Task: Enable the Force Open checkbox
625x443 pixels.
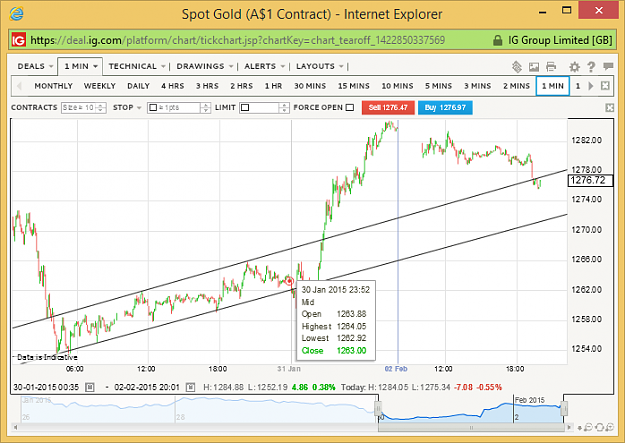Action: click(x=350, y=107)
